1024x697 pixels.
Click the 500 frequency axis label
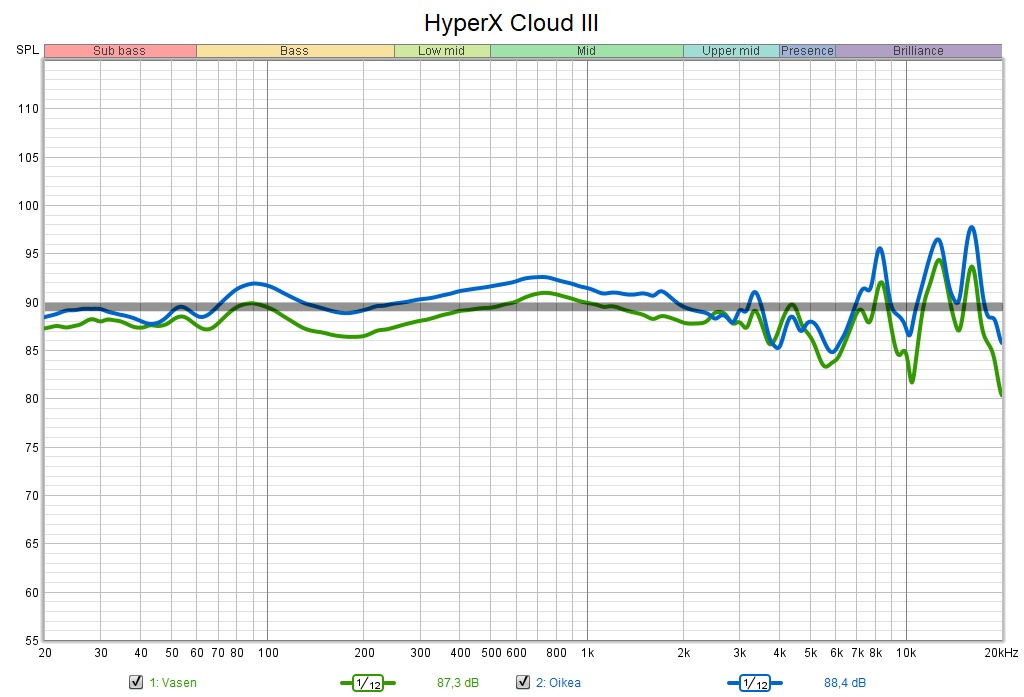click(x=491, y=653)
